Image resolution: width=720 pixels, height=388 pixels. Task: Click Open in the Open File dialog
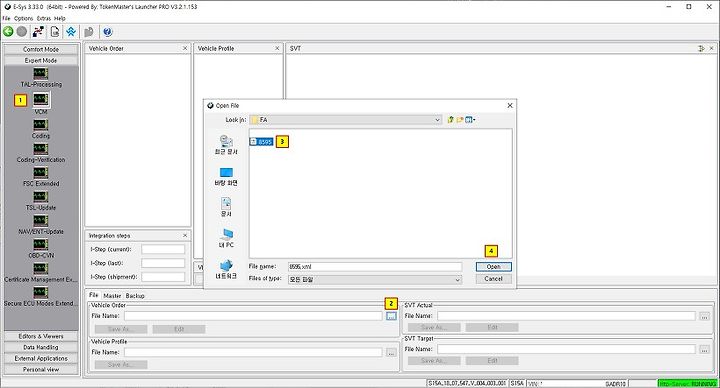[494, 267]
